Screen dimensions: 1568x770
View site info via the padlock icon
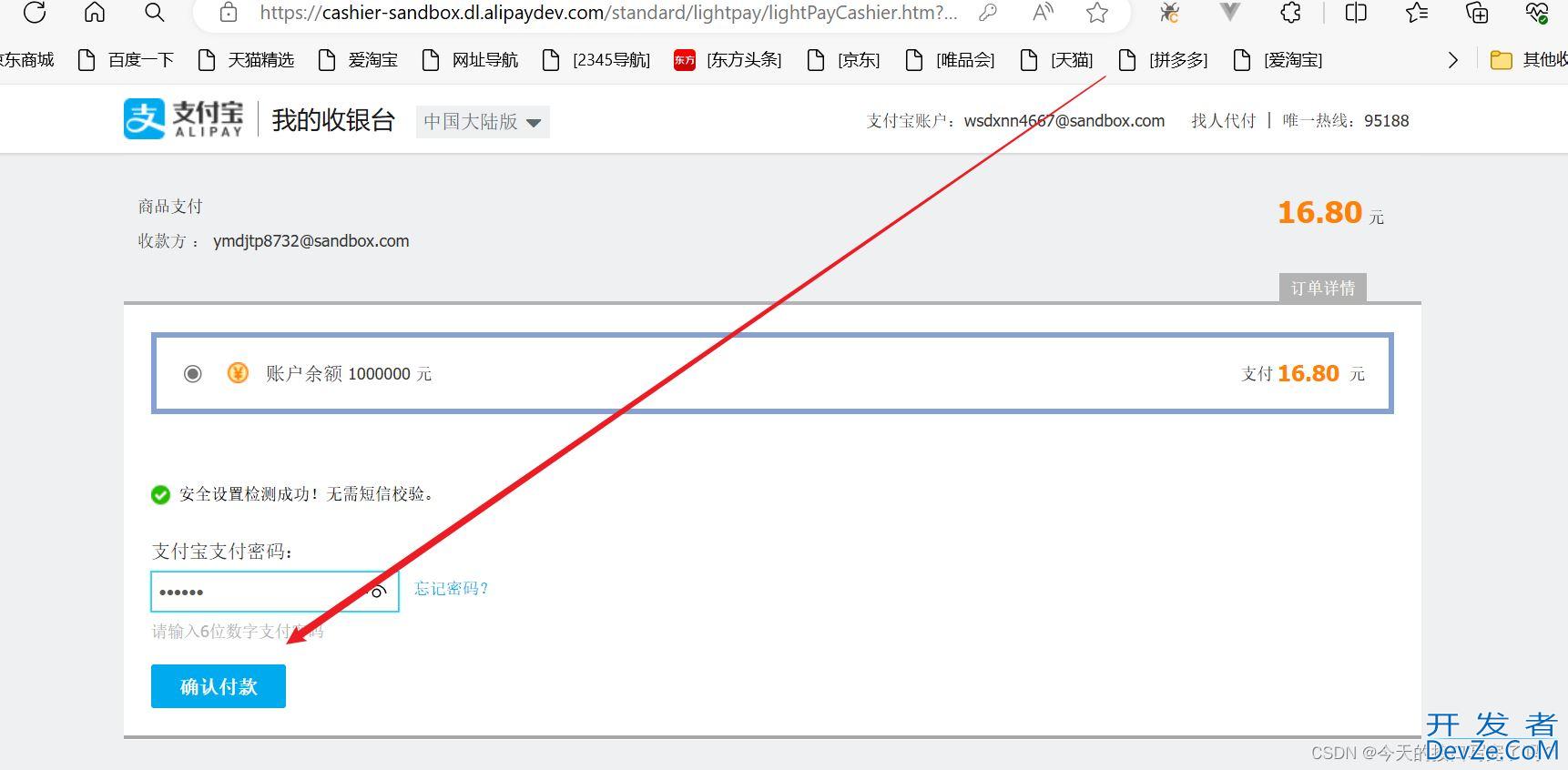coord(229,13)
